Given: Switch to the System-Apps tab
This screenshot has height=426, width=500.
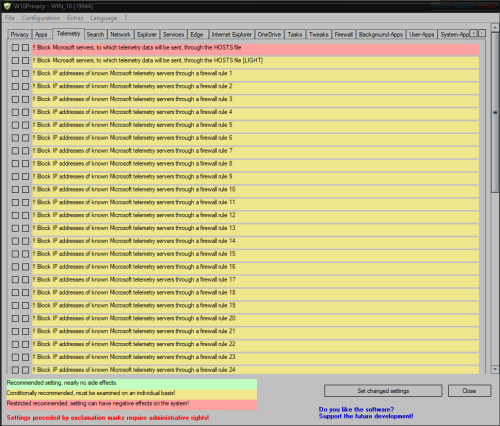Looking at the screenshot, I should click(x=454, y=34).
